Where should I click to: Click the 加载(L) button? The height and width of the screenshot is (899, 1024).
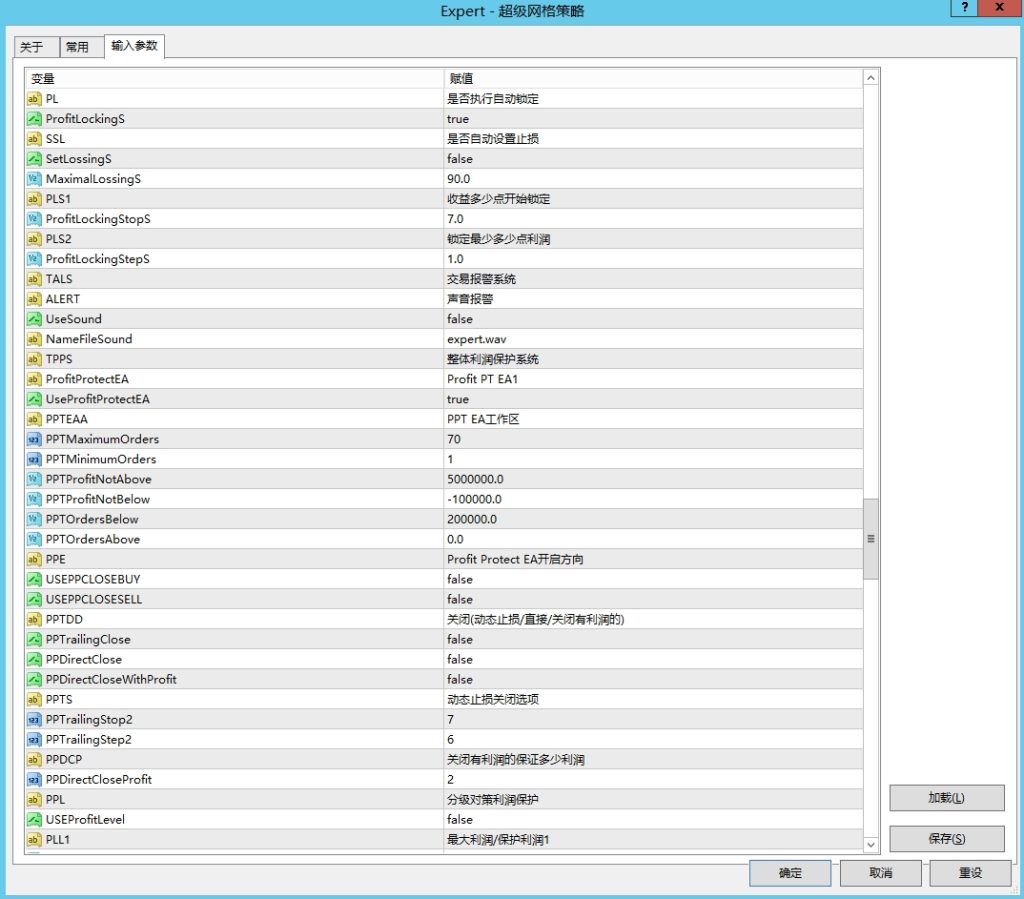coord(946,798)
